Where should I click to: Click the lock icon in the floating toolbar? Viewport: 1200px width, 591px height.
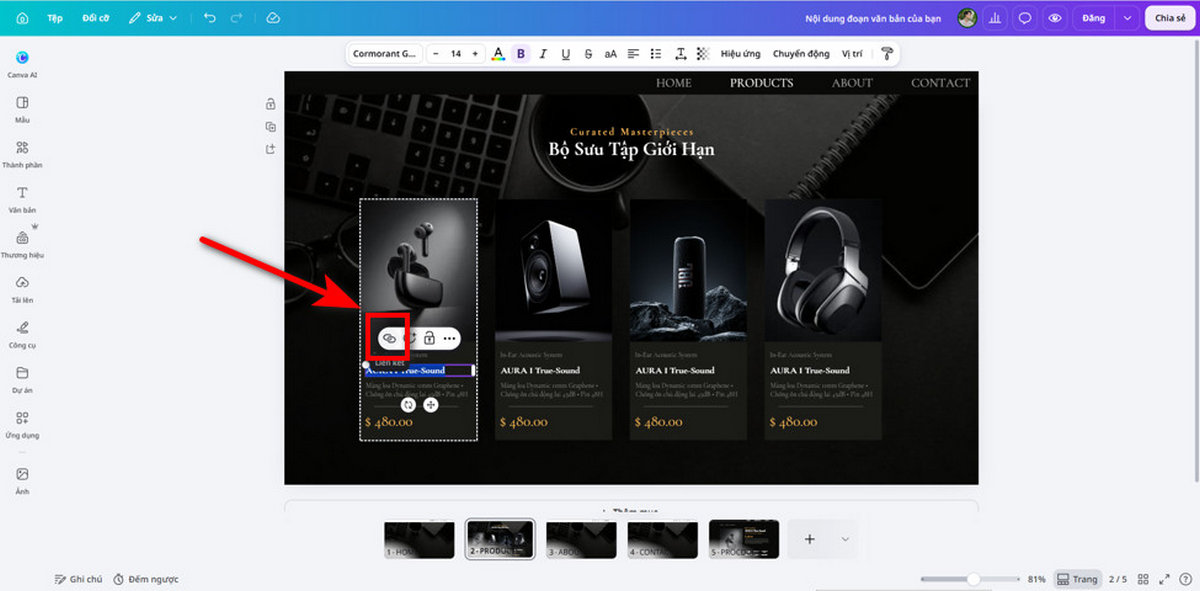click(x=429, y=338)
